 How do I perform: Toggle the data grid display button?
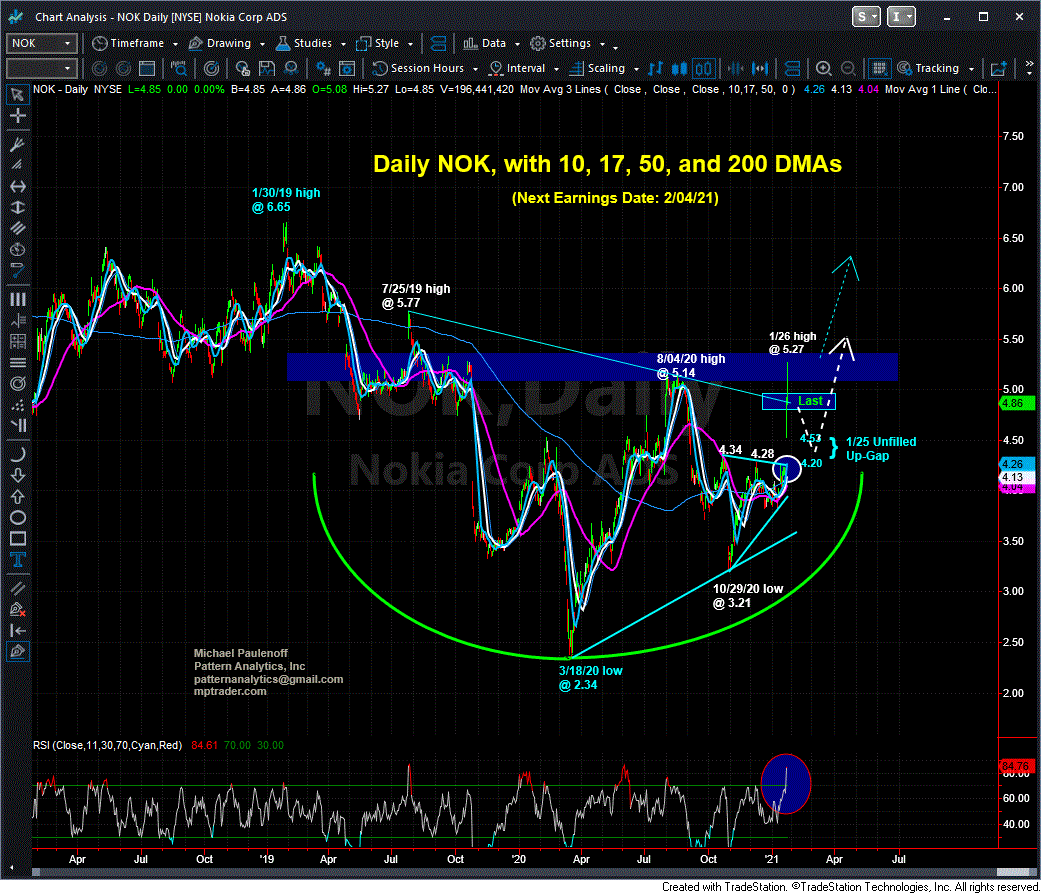[880, 68]
